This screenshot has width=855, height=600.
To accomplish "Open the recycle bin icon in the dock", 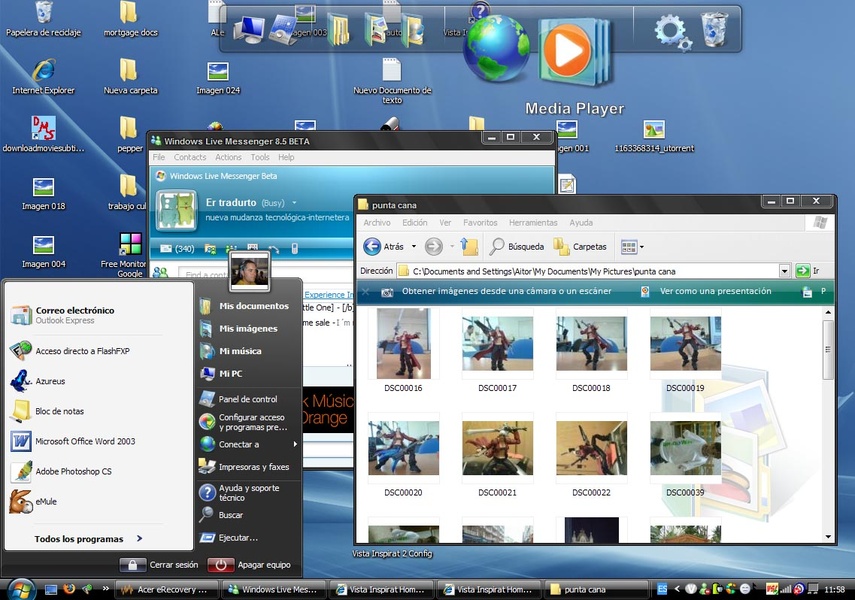I will pyautogui.click(x=714, y=28).
